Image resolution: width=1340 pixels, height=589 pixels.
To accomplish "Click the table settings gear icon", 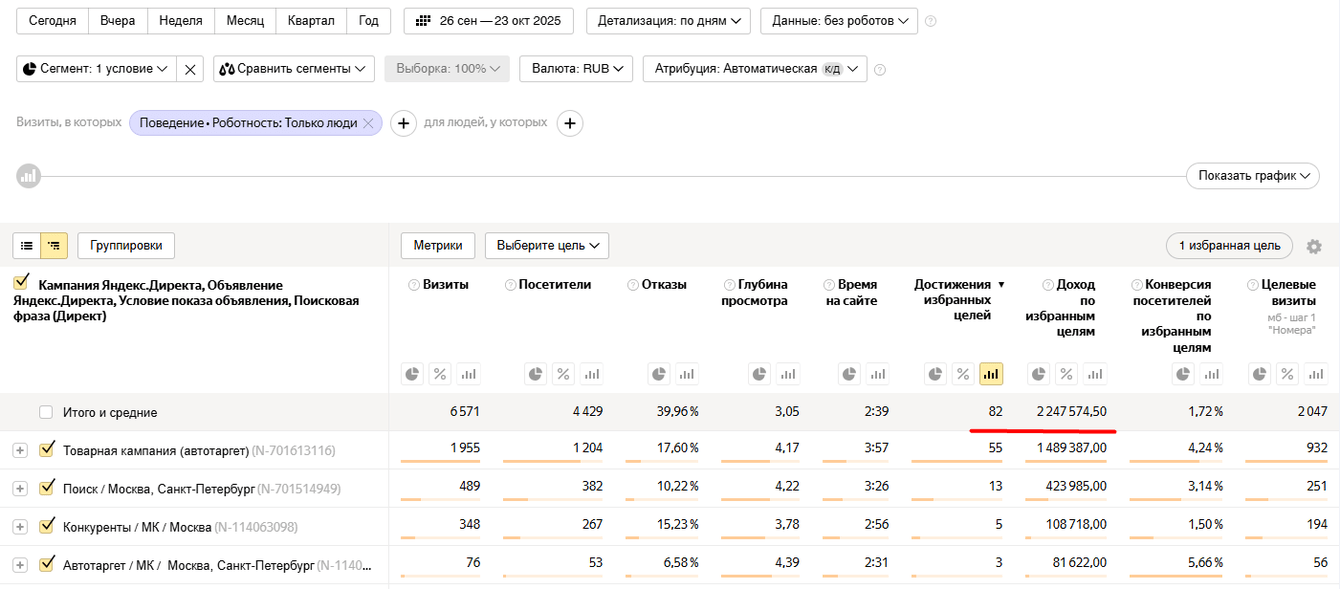I will (x=1314, y=246).
